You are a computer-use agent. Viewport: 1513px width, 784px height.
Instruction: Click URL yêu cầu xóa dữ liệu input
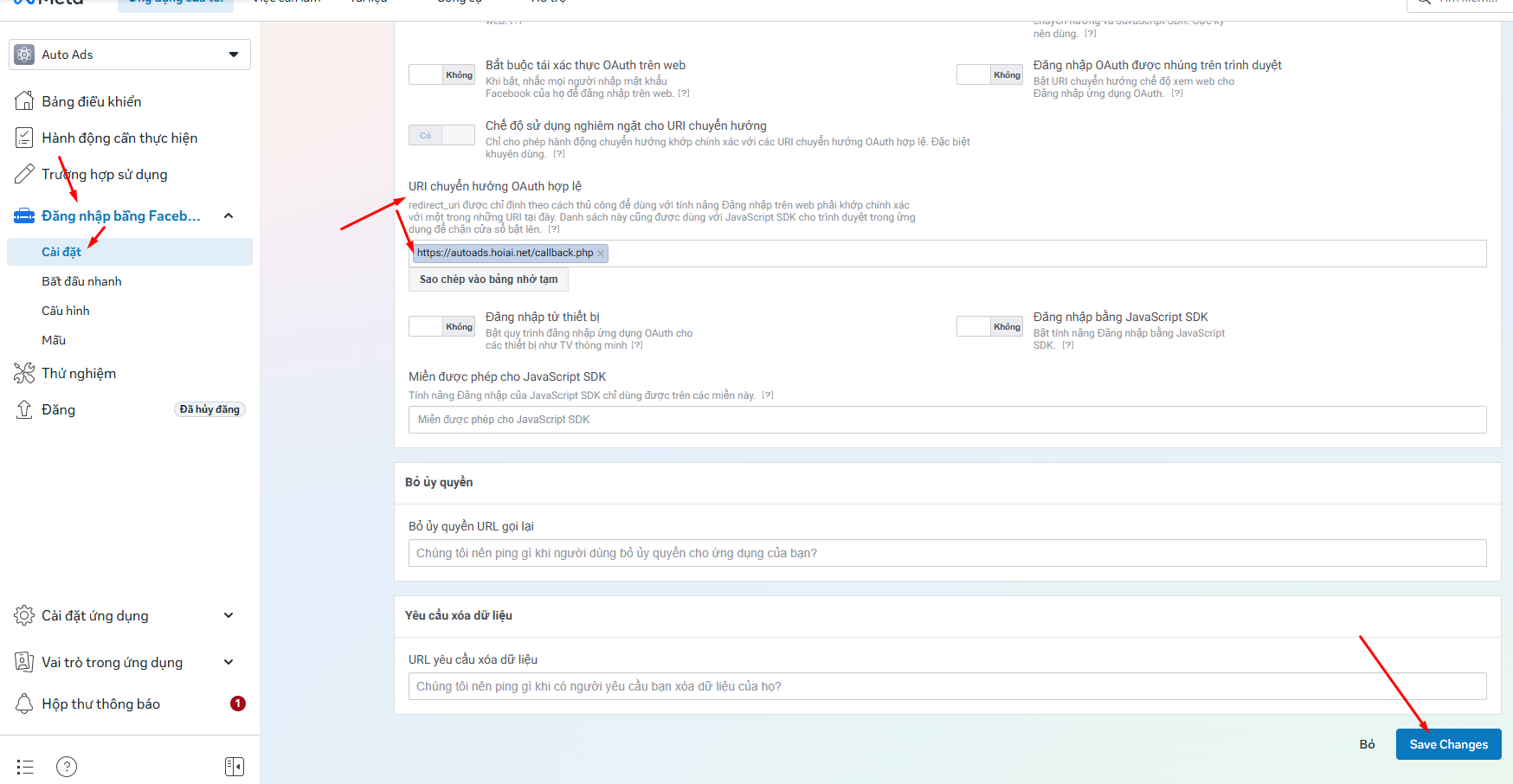click(x=947, y=686)
